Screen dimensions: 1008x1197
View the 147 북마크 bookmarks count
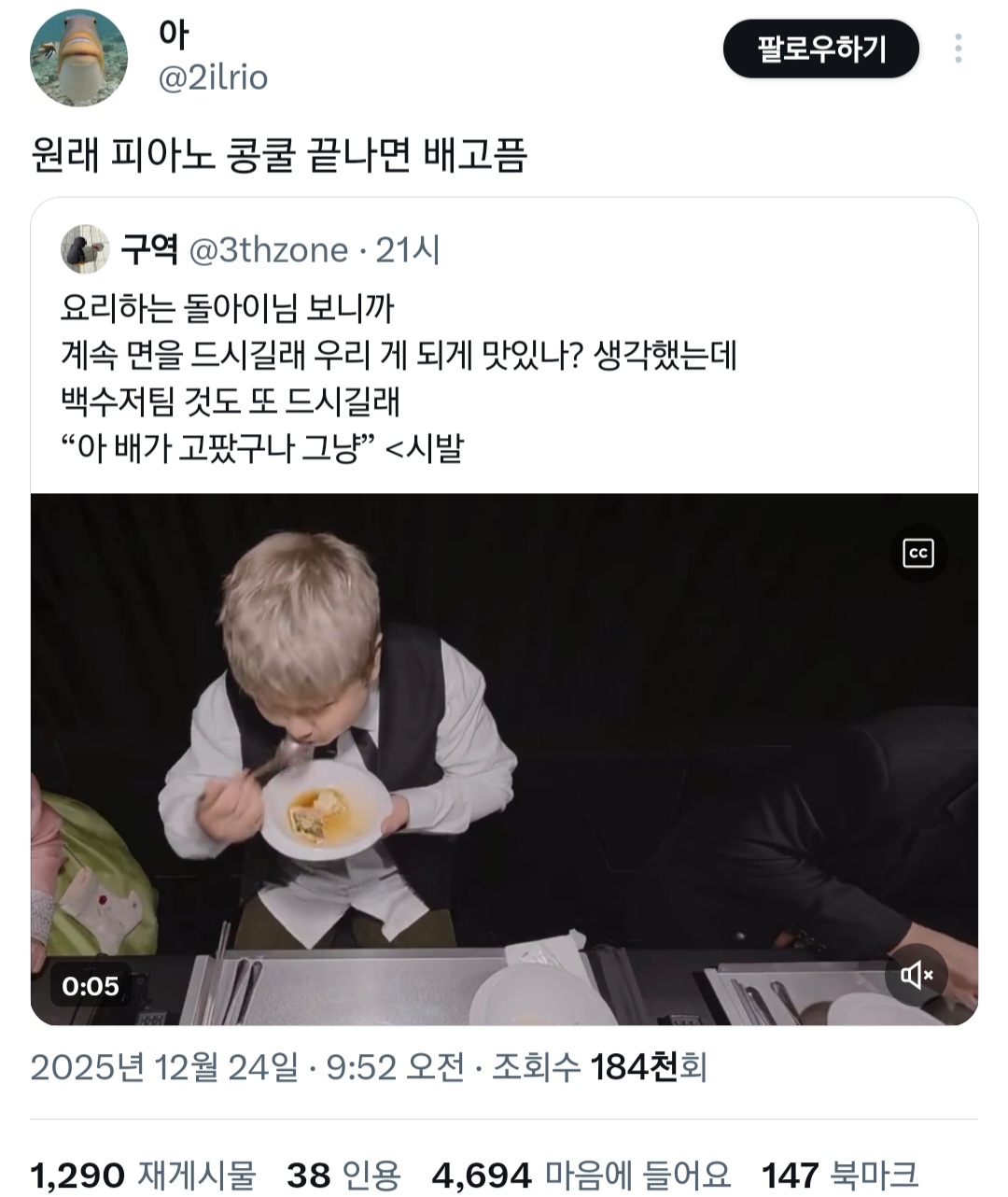pyautogui.click(x=840, y=1175)
